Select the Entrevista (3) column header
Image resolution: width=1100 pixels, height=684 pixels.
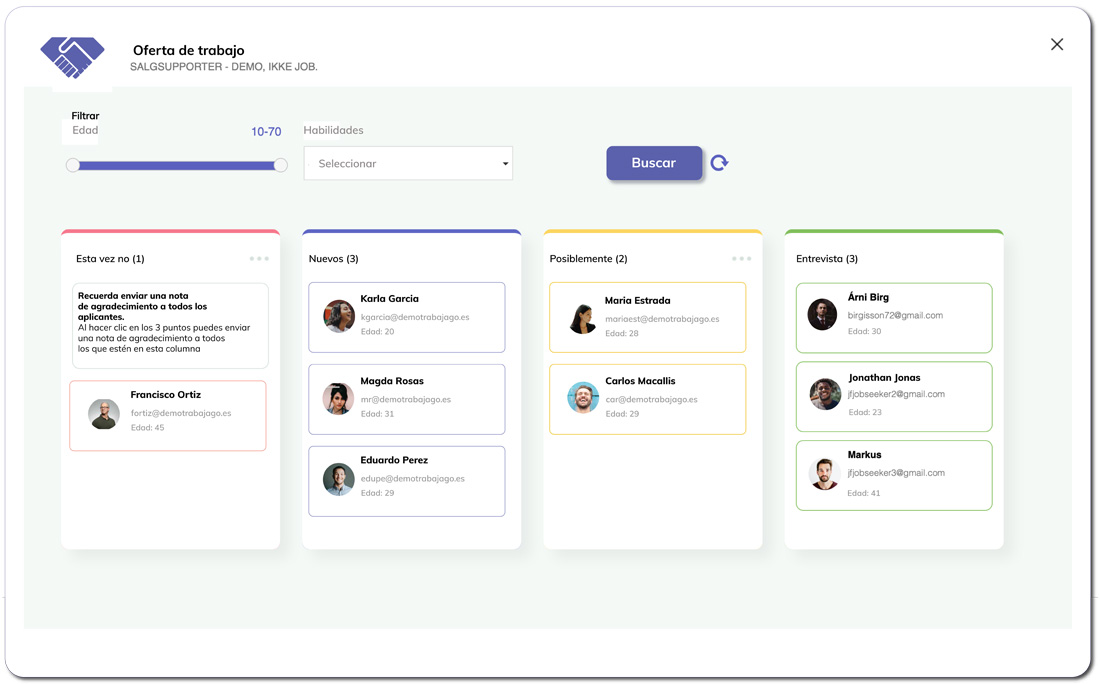point(827,259)
